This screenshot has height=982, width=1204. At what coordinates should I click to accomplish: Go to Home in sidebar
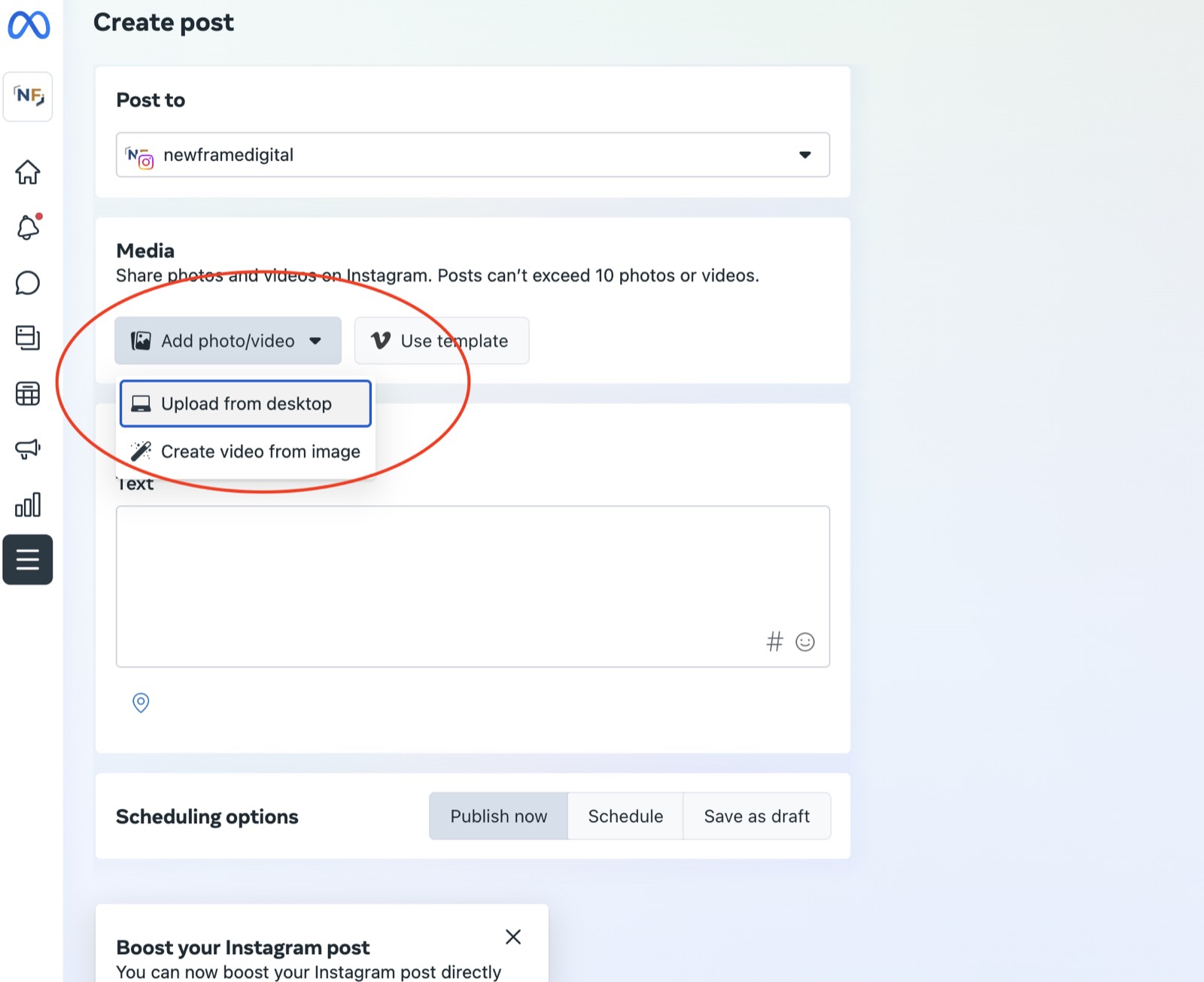coord(28,172)
